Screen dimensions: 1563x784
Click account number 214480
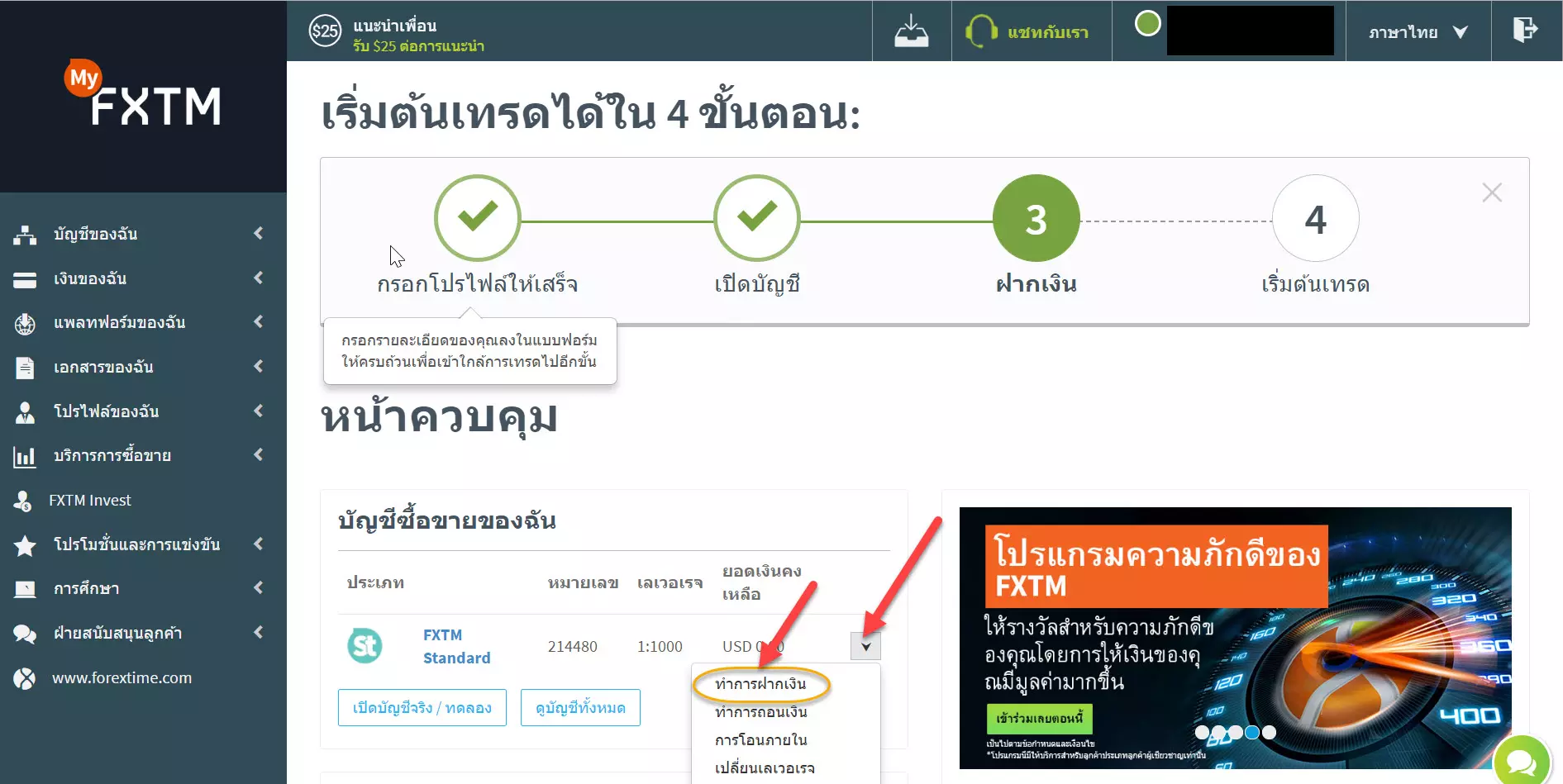tap(572, 647)
